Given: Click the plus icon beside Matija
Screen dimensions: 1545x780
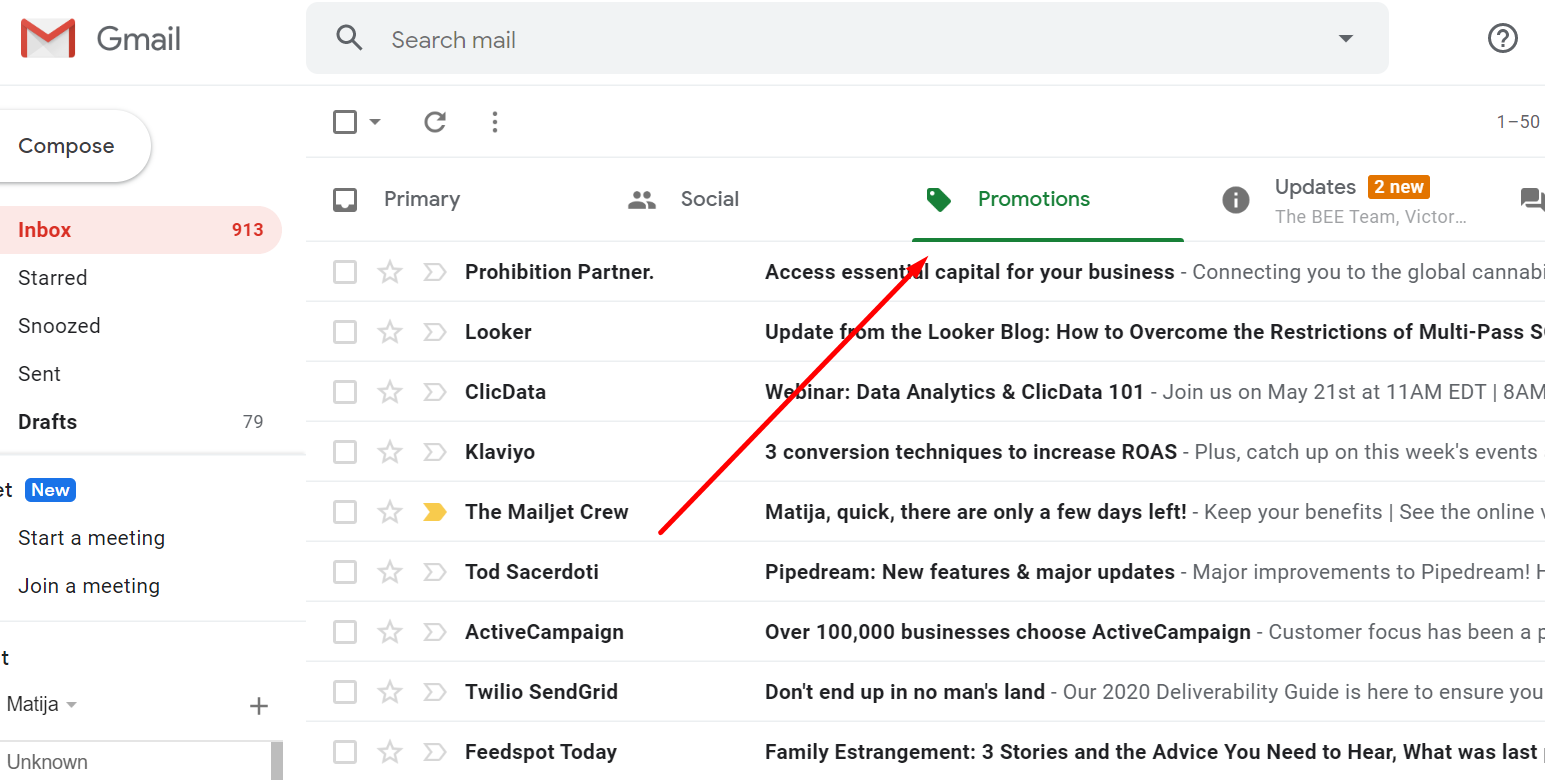Looking at the screenshot, I should [258, 706].
